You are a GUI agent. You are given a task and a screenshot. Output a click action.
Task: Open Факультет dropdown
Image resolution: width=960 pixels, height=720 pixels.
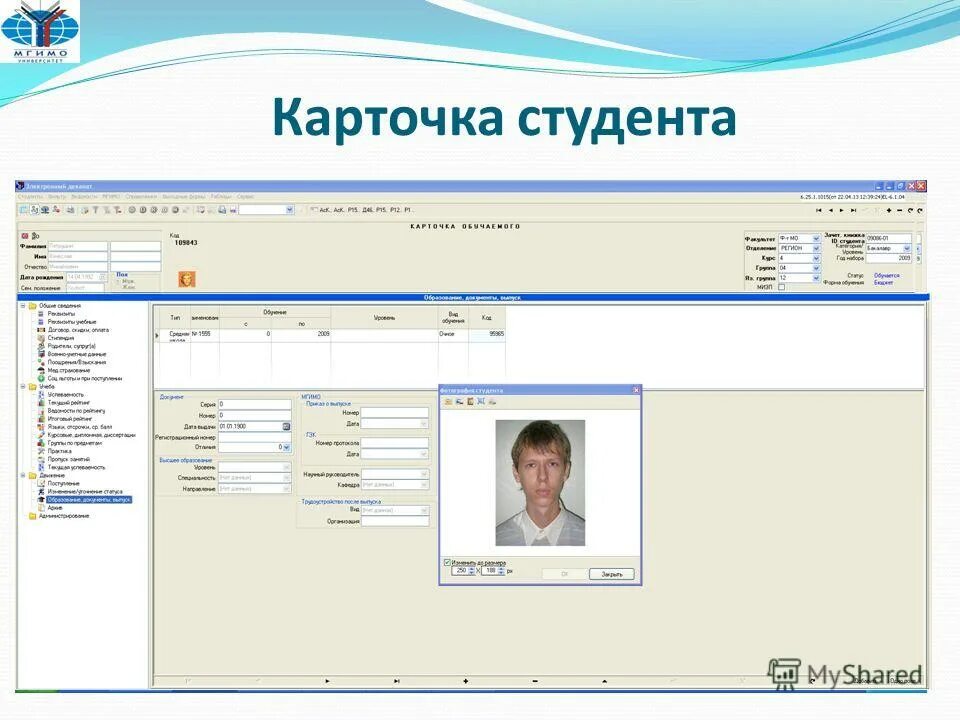816,238
